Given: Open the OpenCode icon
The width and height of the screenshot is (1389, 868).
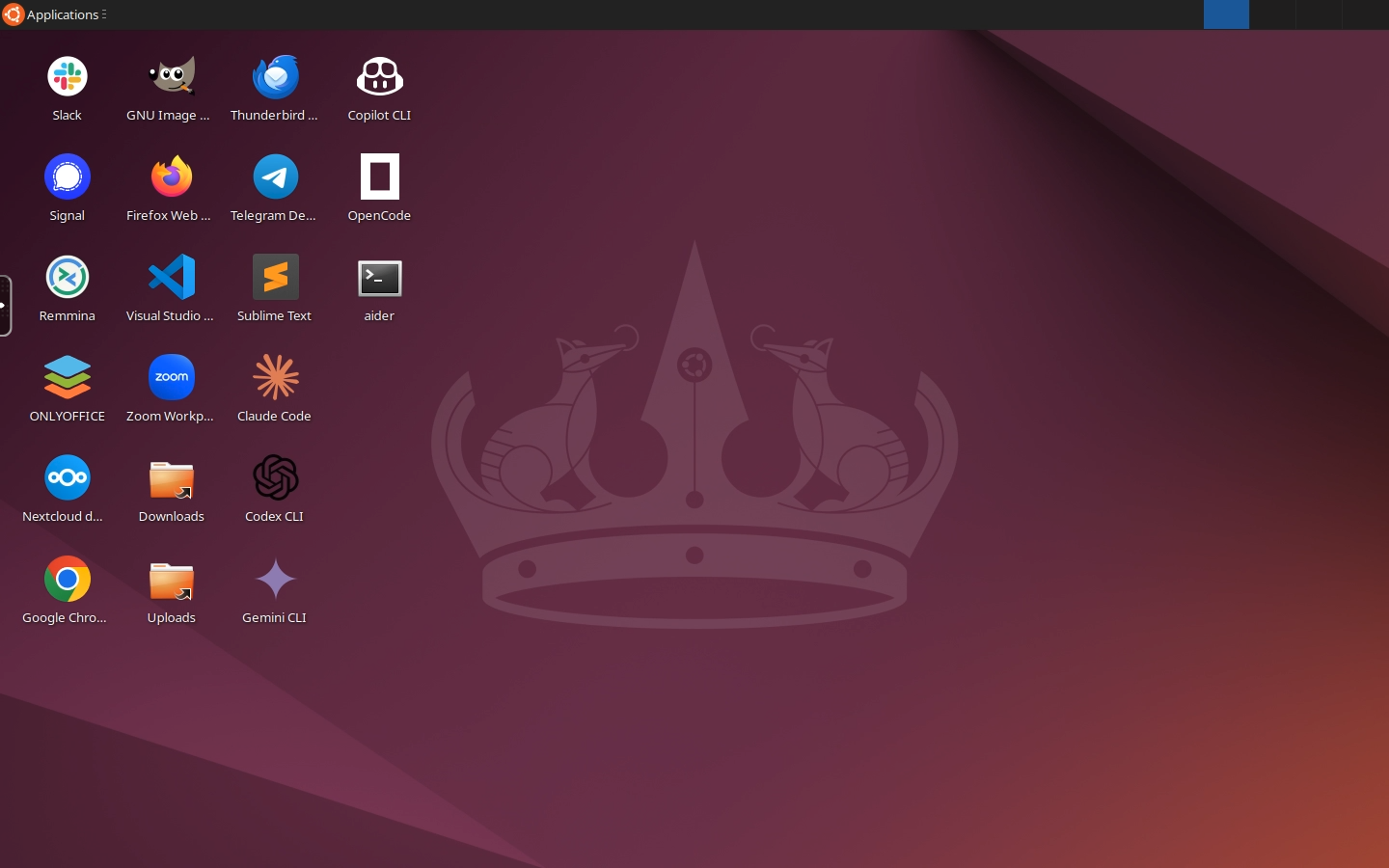Looking at the screenshot, I should (380, 177).
